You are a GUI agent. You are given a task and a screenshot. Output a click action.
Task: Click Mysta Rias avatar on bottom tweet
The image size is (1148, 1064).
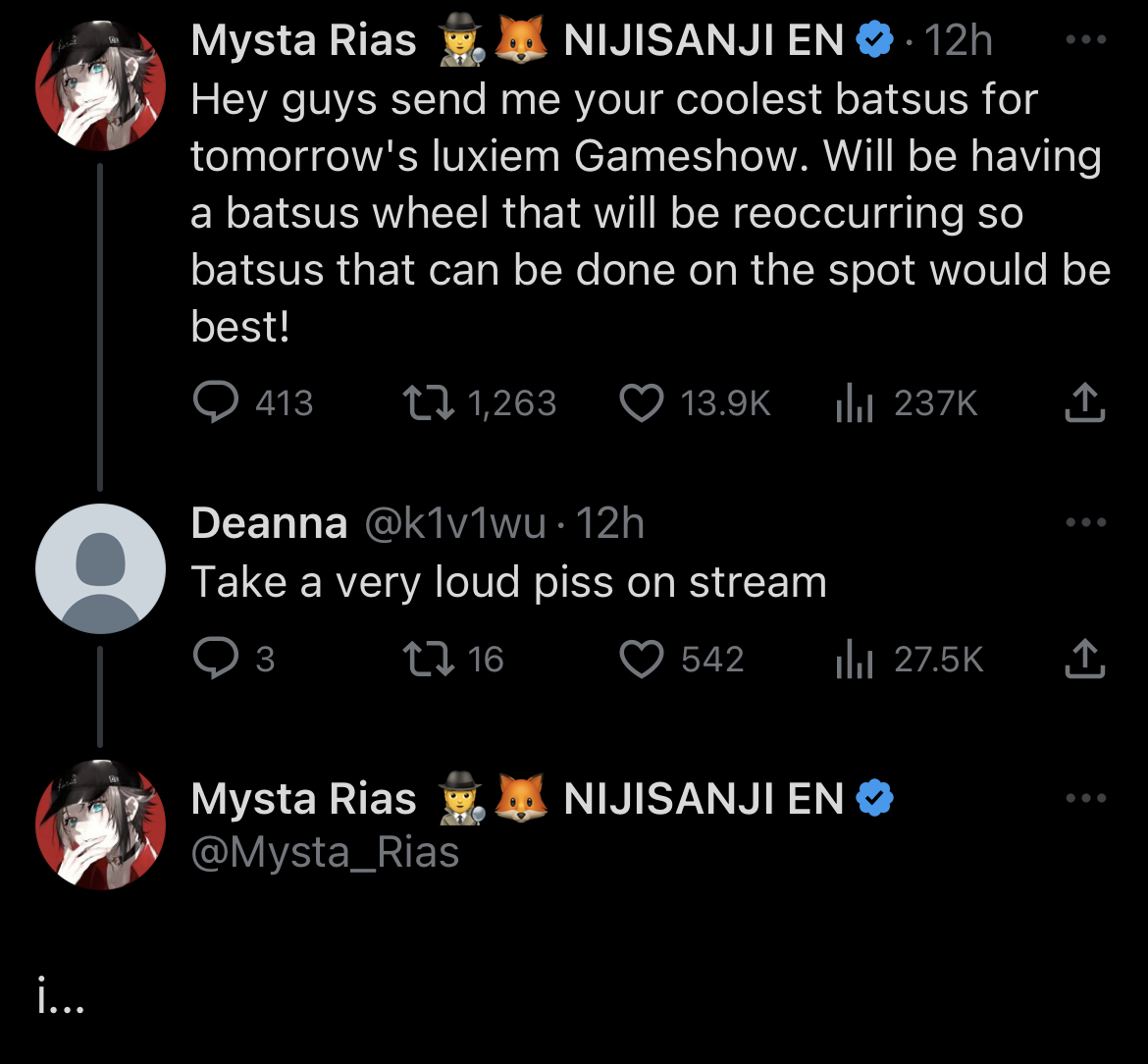point(100,825)
